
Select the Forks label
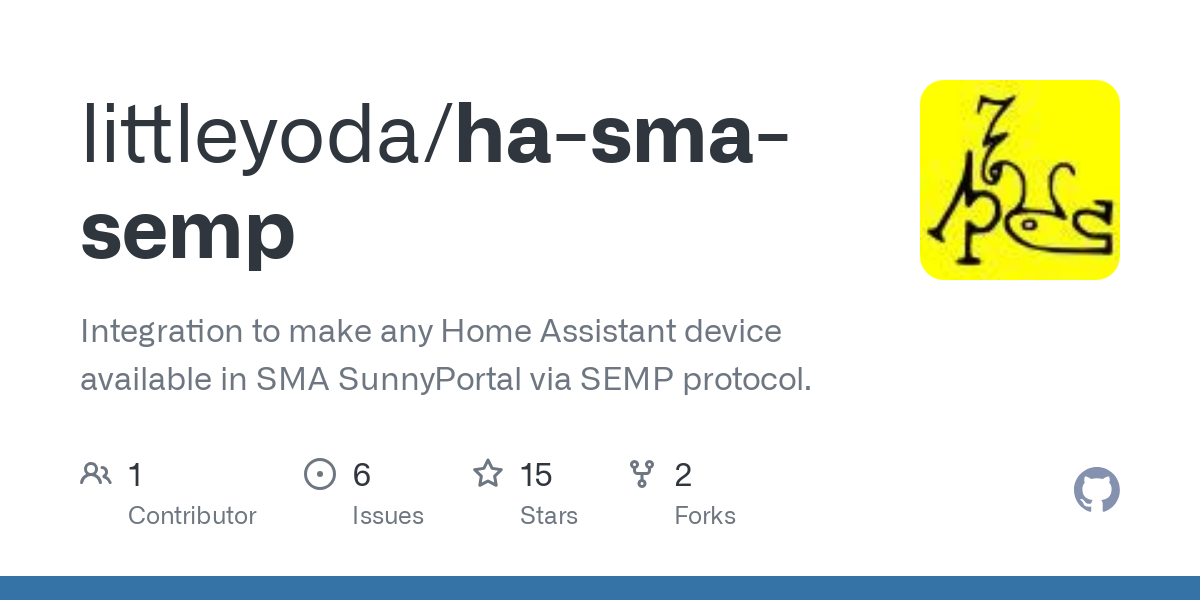[705, 516]
